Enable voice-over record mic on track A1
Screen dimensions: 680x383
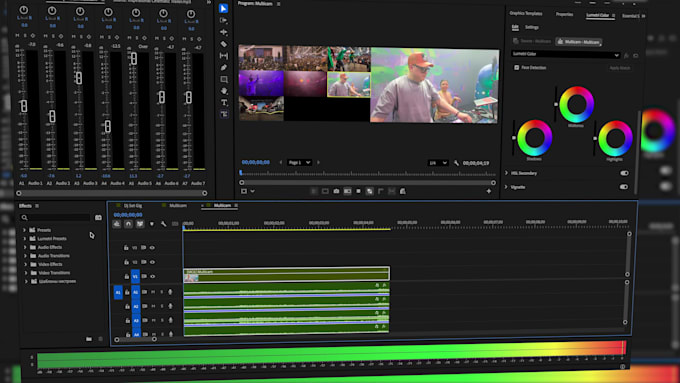pos(170,292)
